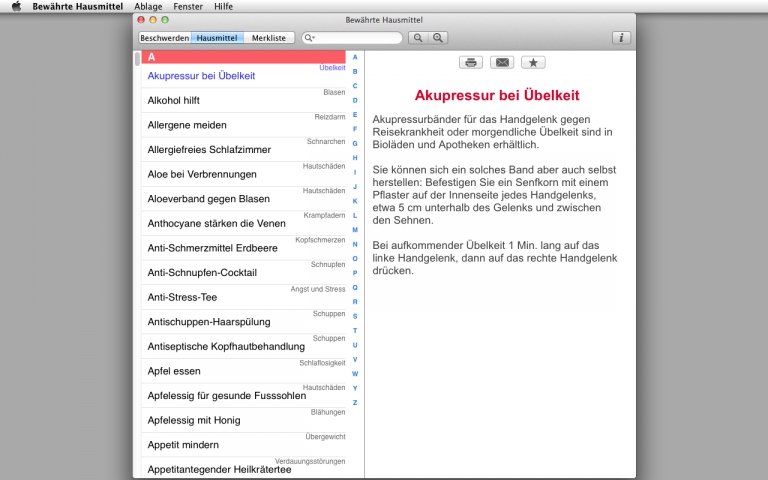768x480 pixels.
Task: Choose 'Apfelessig mit Honig' from list
Action: pos(194,420)
